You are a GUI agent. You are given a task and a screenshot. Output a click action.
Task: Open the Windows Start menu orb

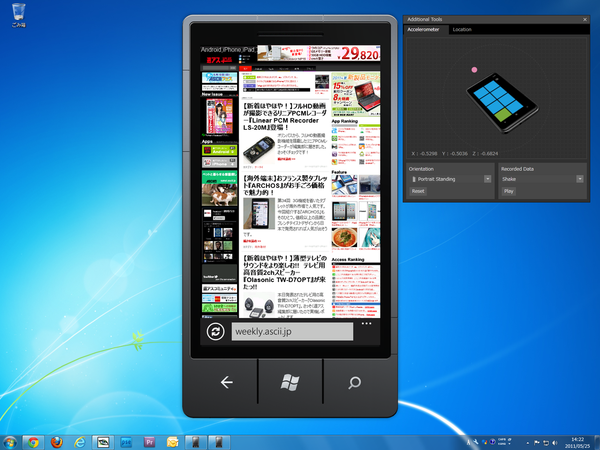click(10, 443)
